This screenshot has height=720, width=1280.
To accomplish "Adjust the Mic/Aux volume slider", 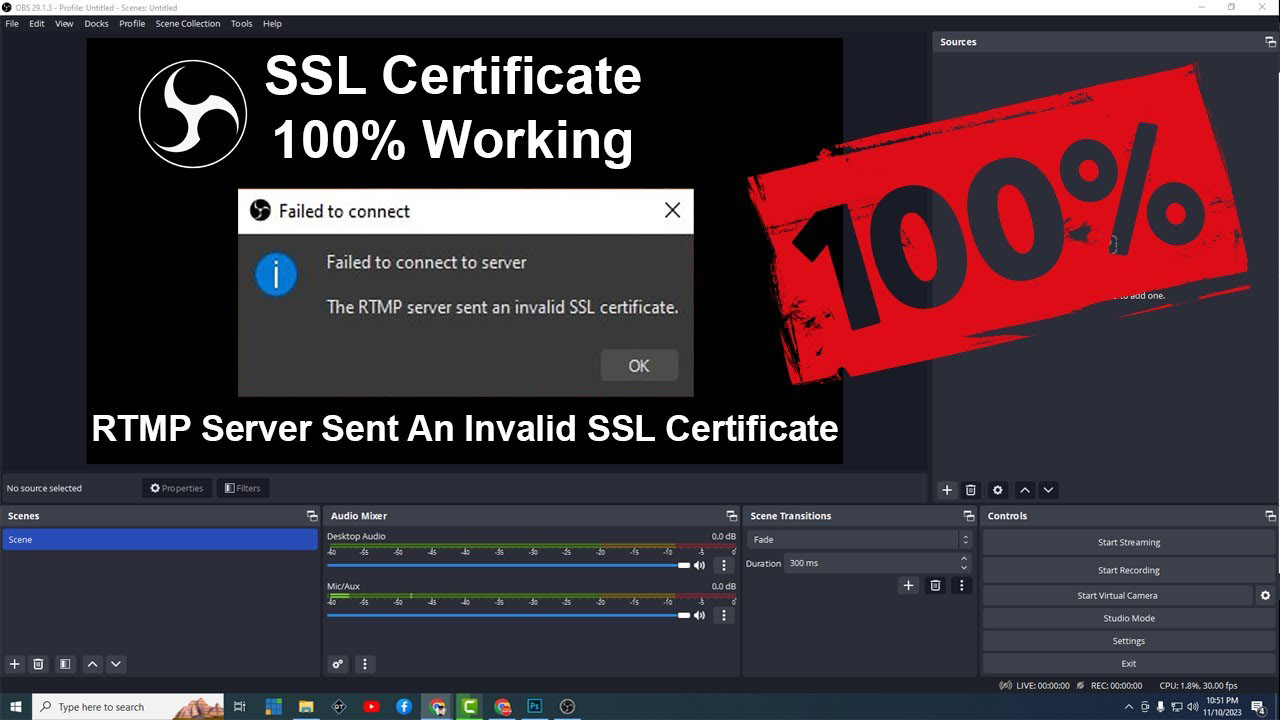I will tap(508, 615).
